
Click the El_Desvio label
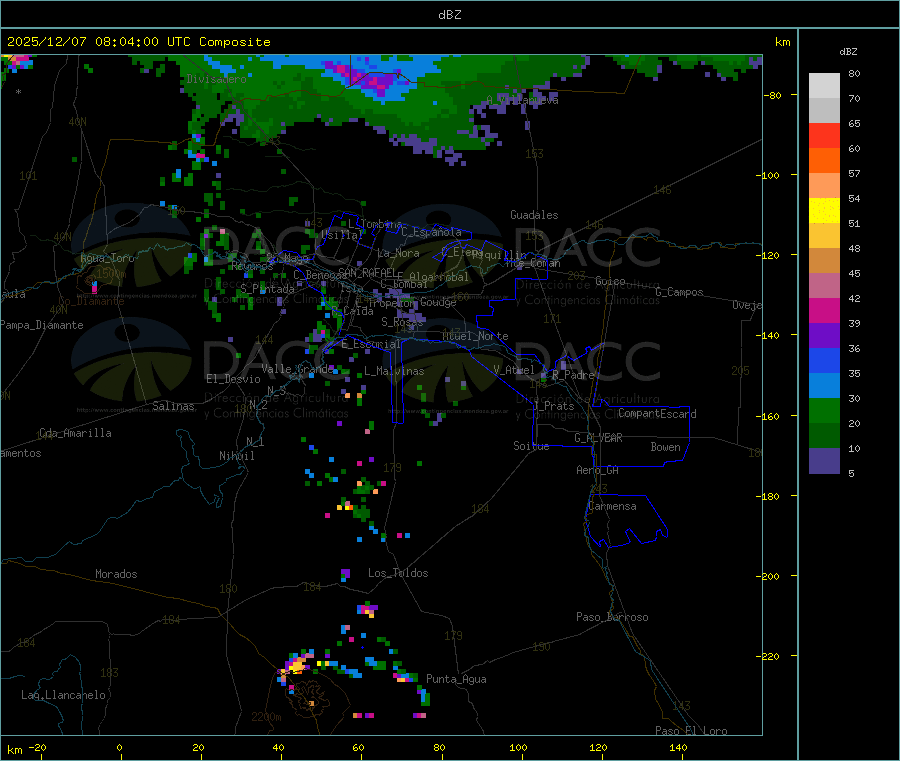pos(233,379)
